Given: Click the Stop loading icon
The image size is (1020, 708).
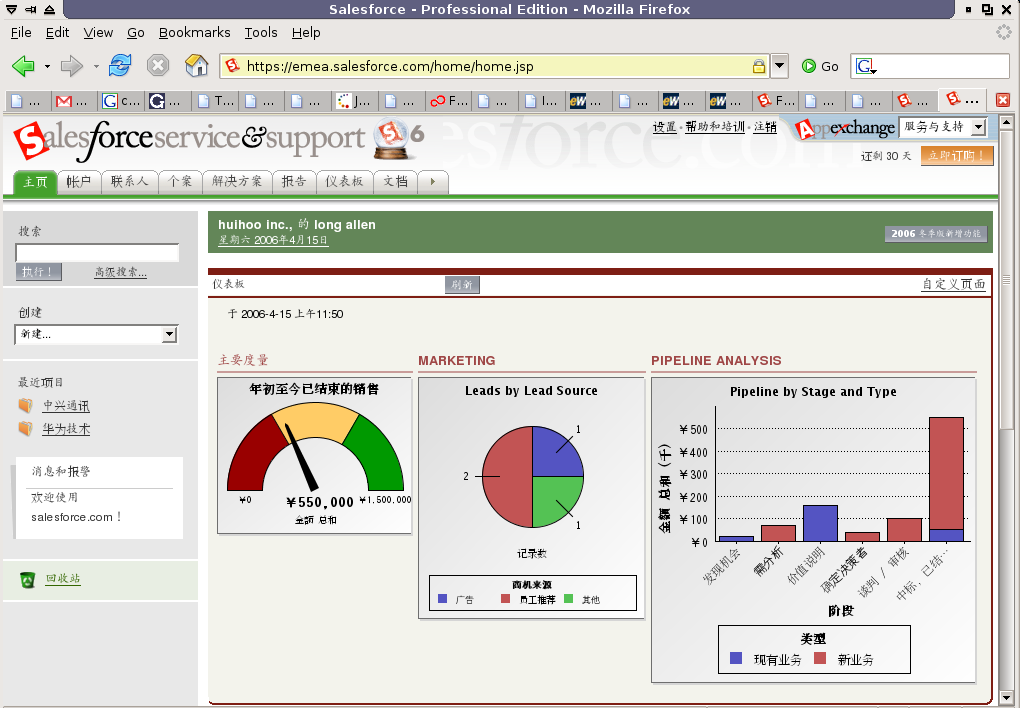Looking at the screenshot, I should [157, 66].
